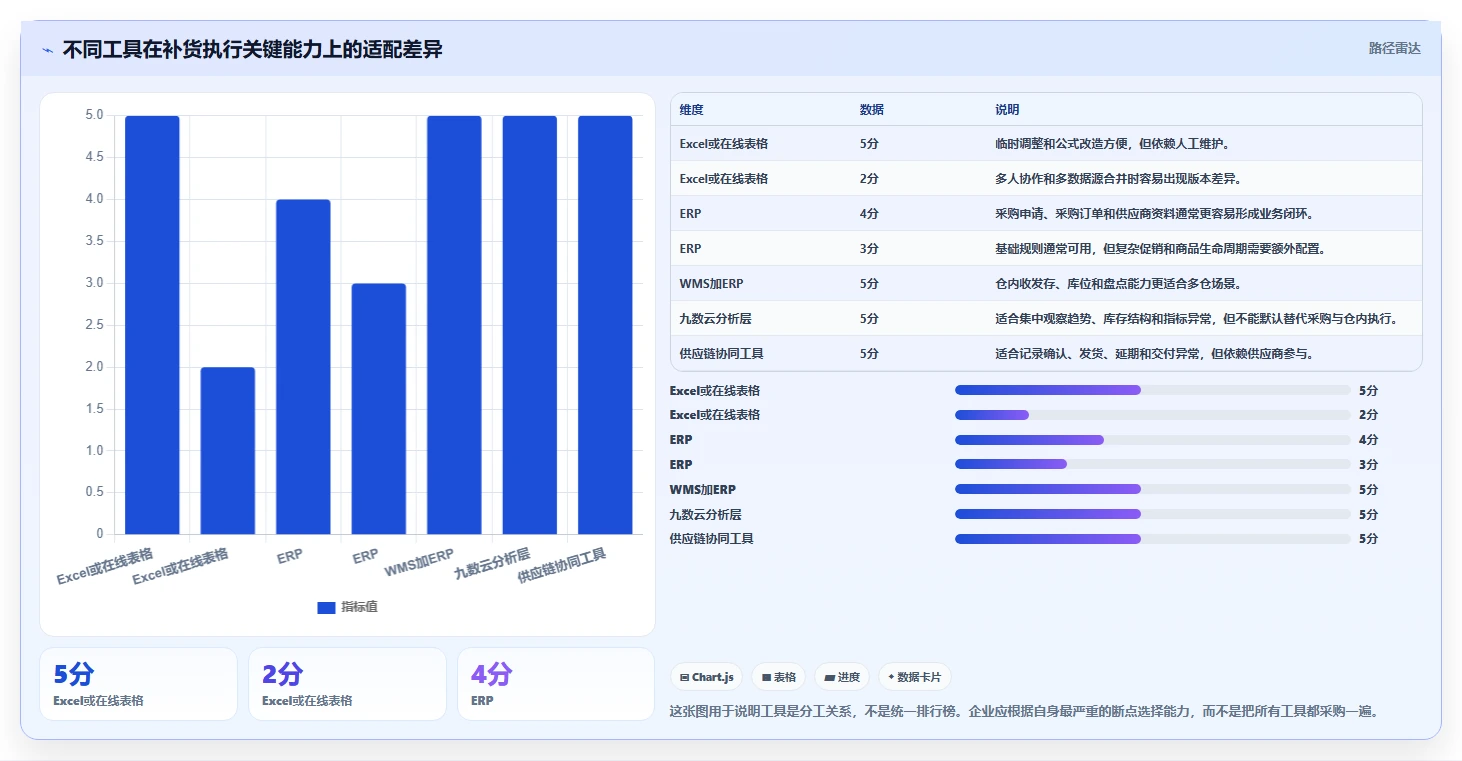Click the 九数云分析层 label in the progress list

point(706,514)
